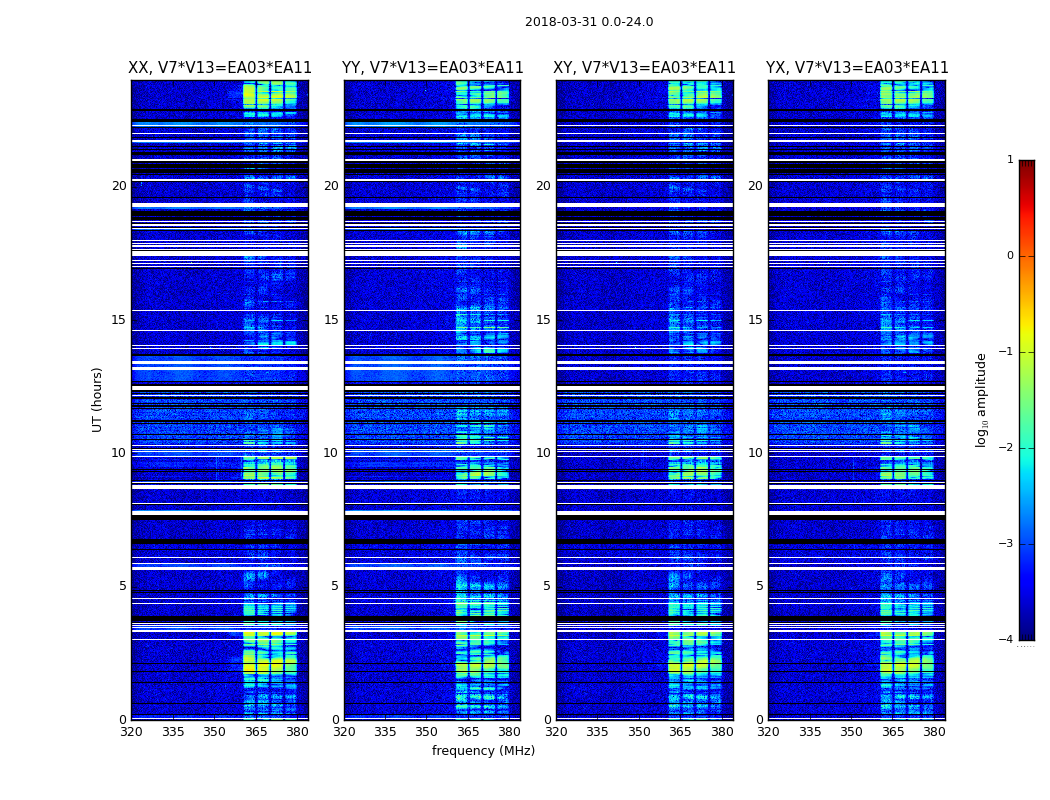
Task: Click the 365 frequency tick under the XX panel
Action: 256,732
